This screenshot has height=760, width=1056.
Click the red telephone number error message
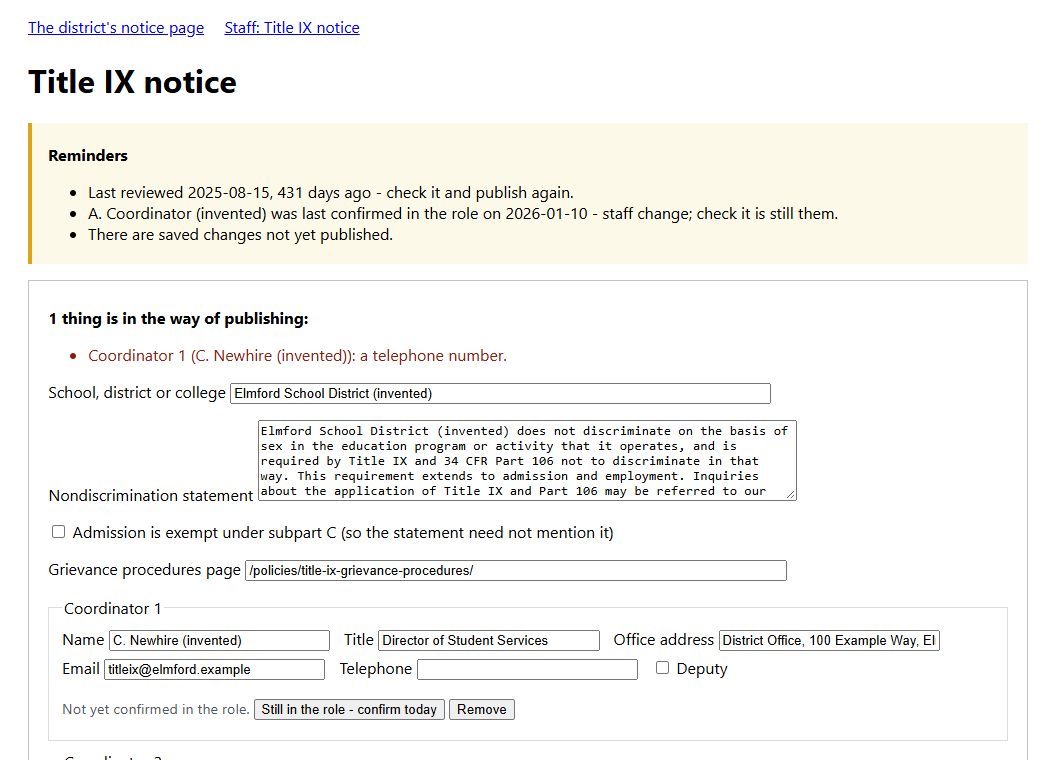coord(297,356)
